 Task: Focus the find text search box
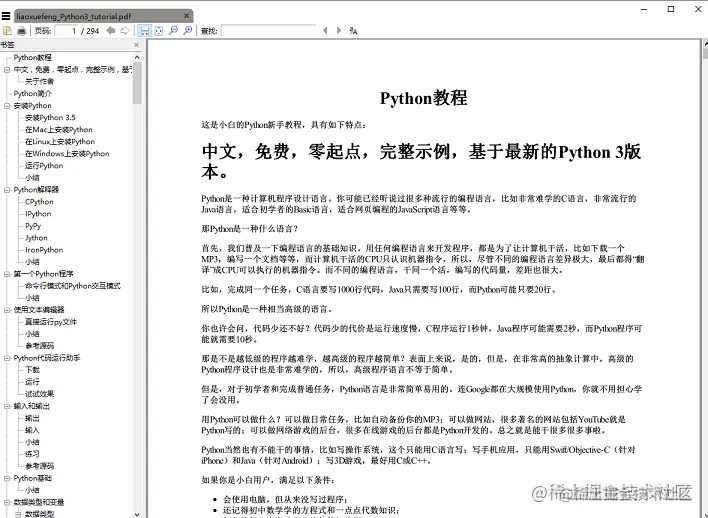[268, 31]
